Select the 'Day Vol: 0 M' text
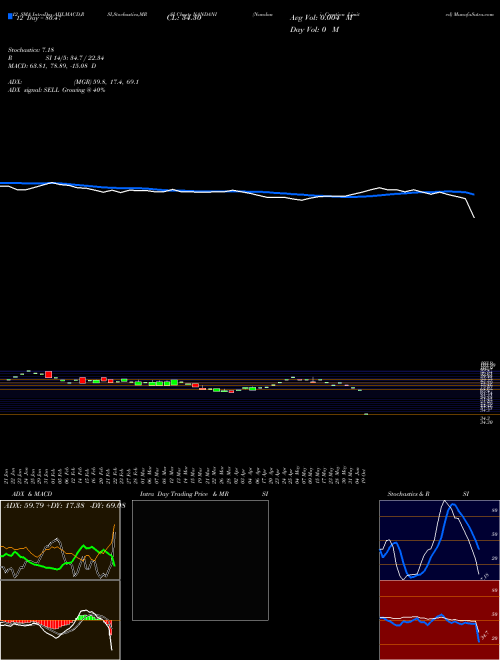 coord(314,30)
